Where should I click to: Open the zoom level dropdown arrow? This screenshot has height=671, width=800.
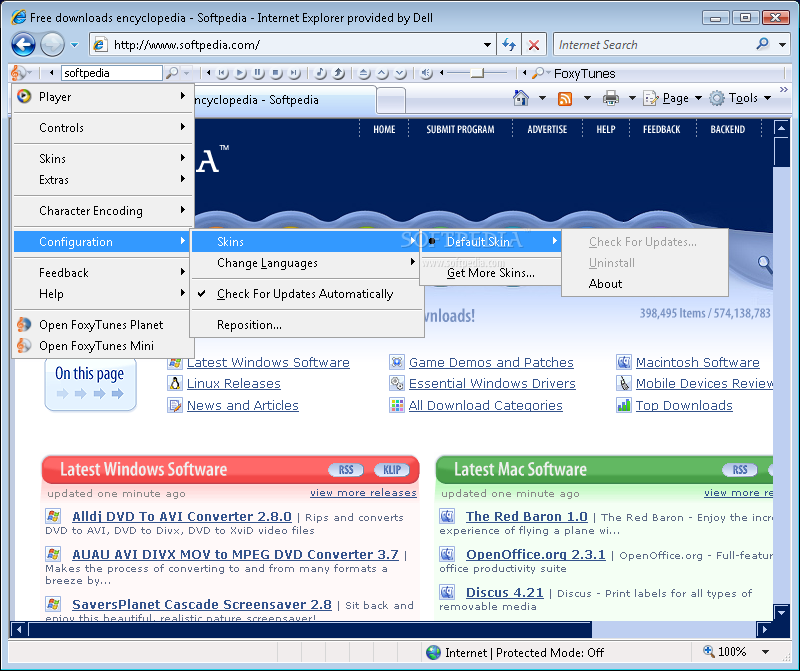click(x=765, y=652)
